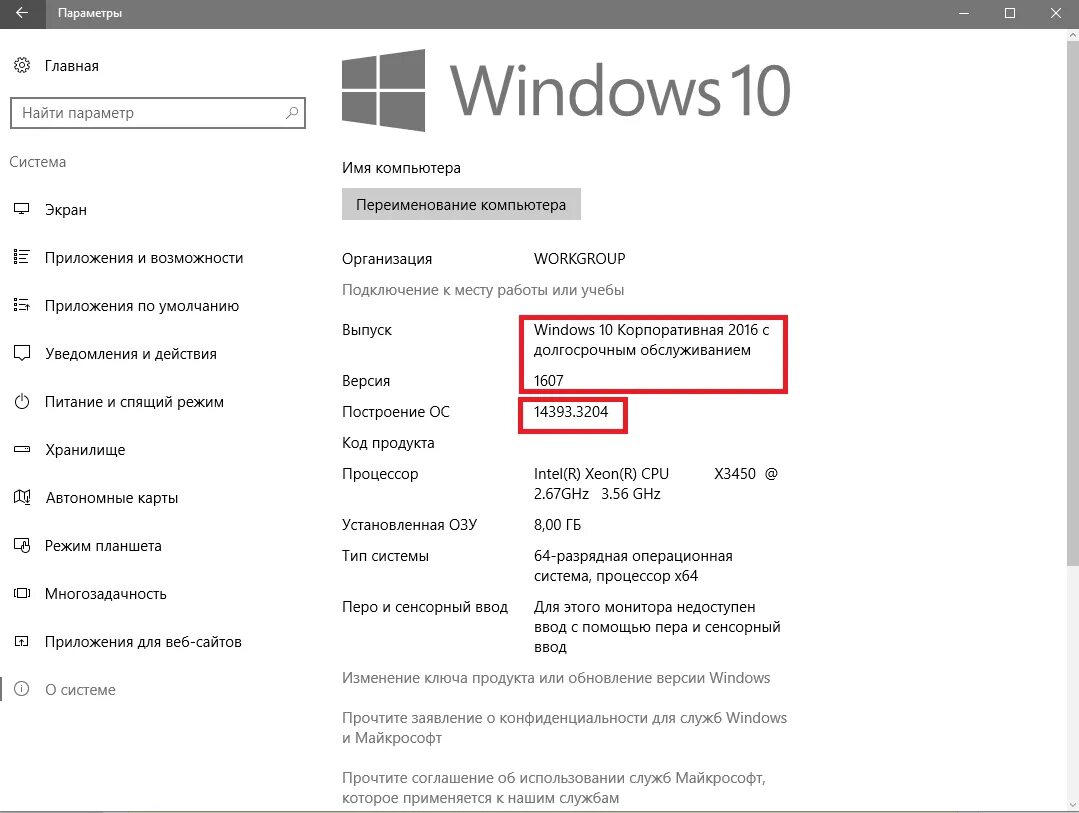Open the Хранилище section

85,450
